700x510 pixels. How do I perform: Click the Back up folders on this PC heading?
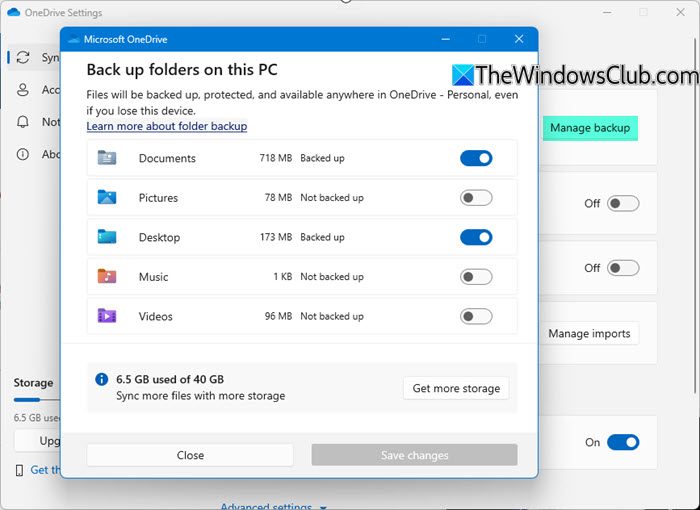coord(182,70)
